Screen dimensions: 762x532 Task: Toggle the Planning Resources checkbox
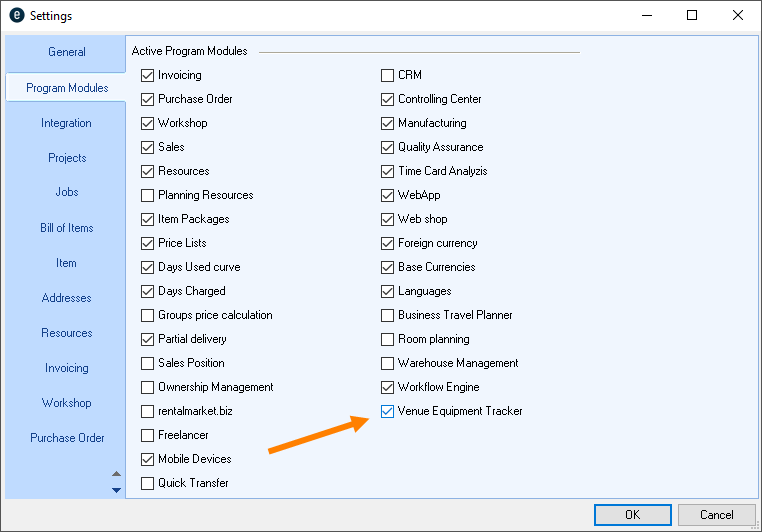pos(148,195)
